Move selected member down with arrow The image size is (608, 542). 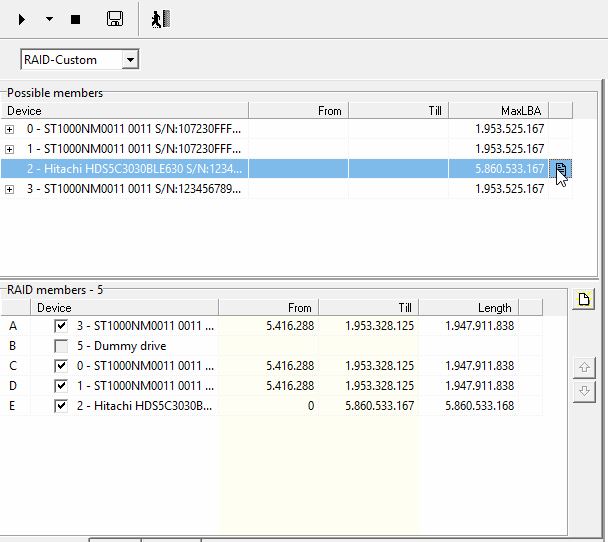coord(585,390)
